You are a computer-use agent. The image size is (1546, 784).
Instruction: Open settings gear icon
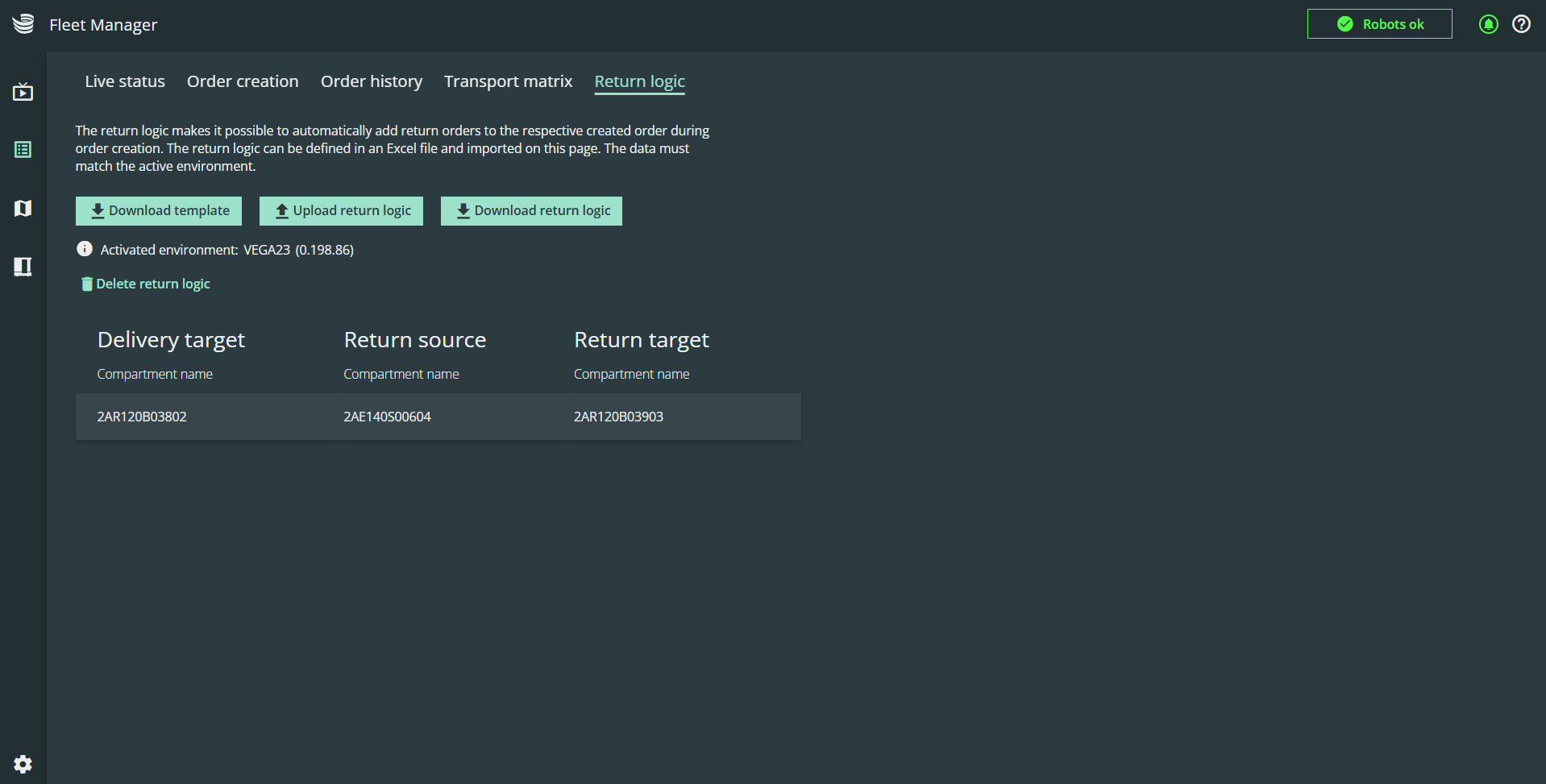pyautogui.click(x=23, y=764)
